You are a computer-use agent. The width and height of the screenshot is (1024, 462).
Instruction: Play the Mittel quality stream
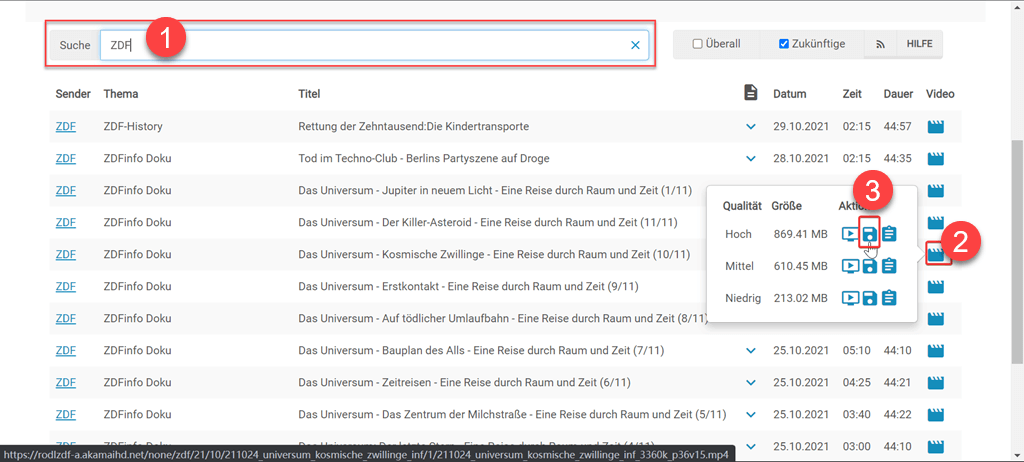coord(850,266)
